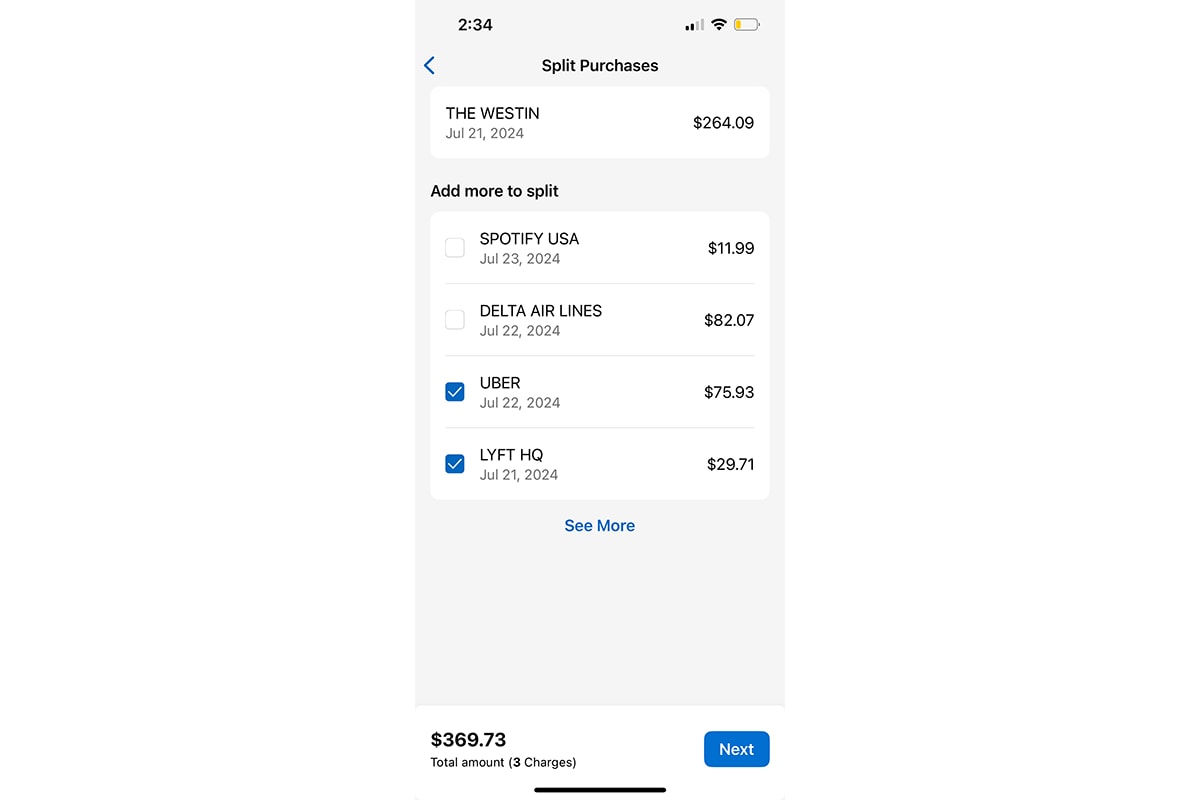Tap the Wi-Fi icon in status bar
Image resolution: width=1200 pixels, height=800 pixels.
[716, 23]
